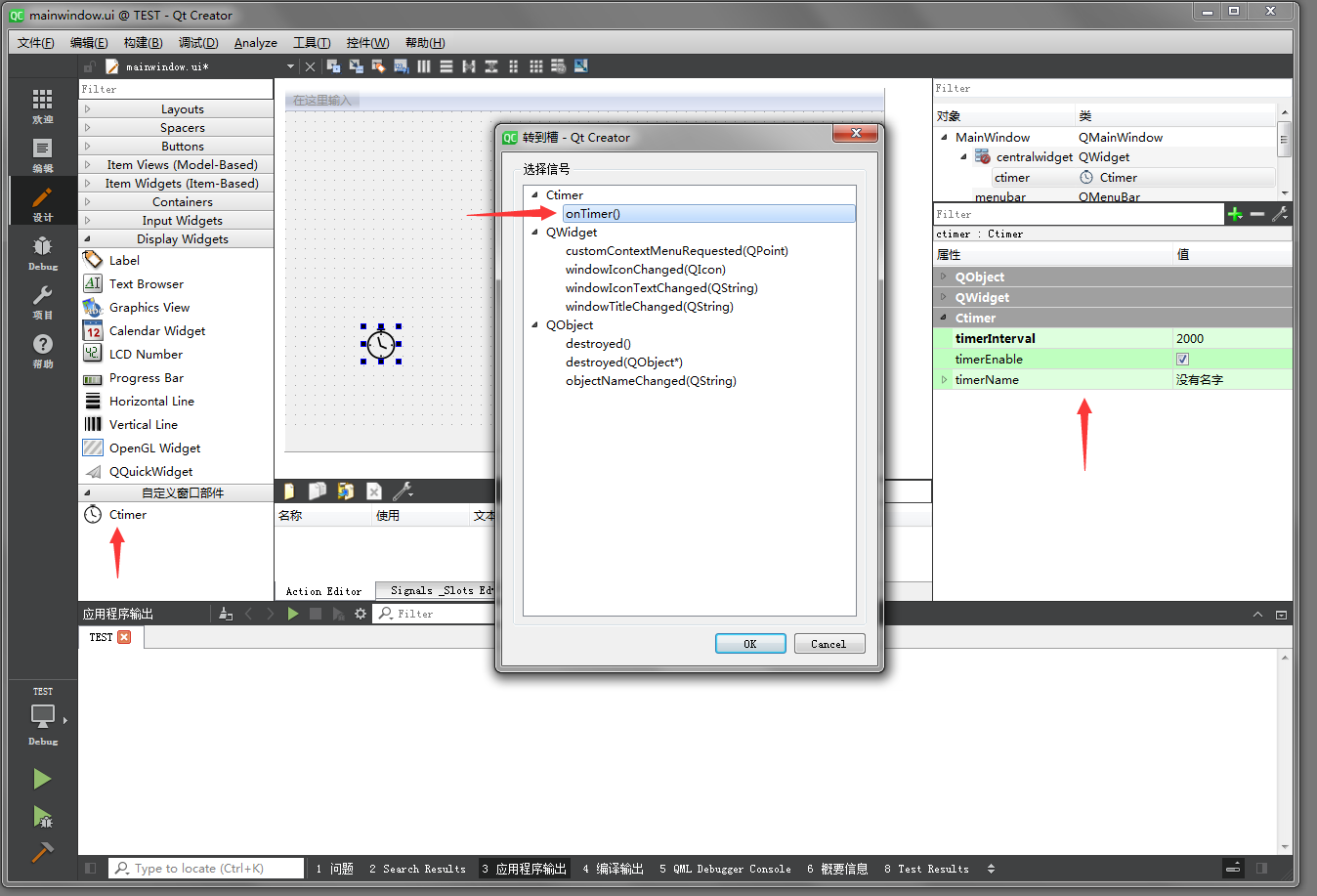Expand the Buttons widget category
The height and width of the screenshot is (896, 1317).
[x=87, y=147]
